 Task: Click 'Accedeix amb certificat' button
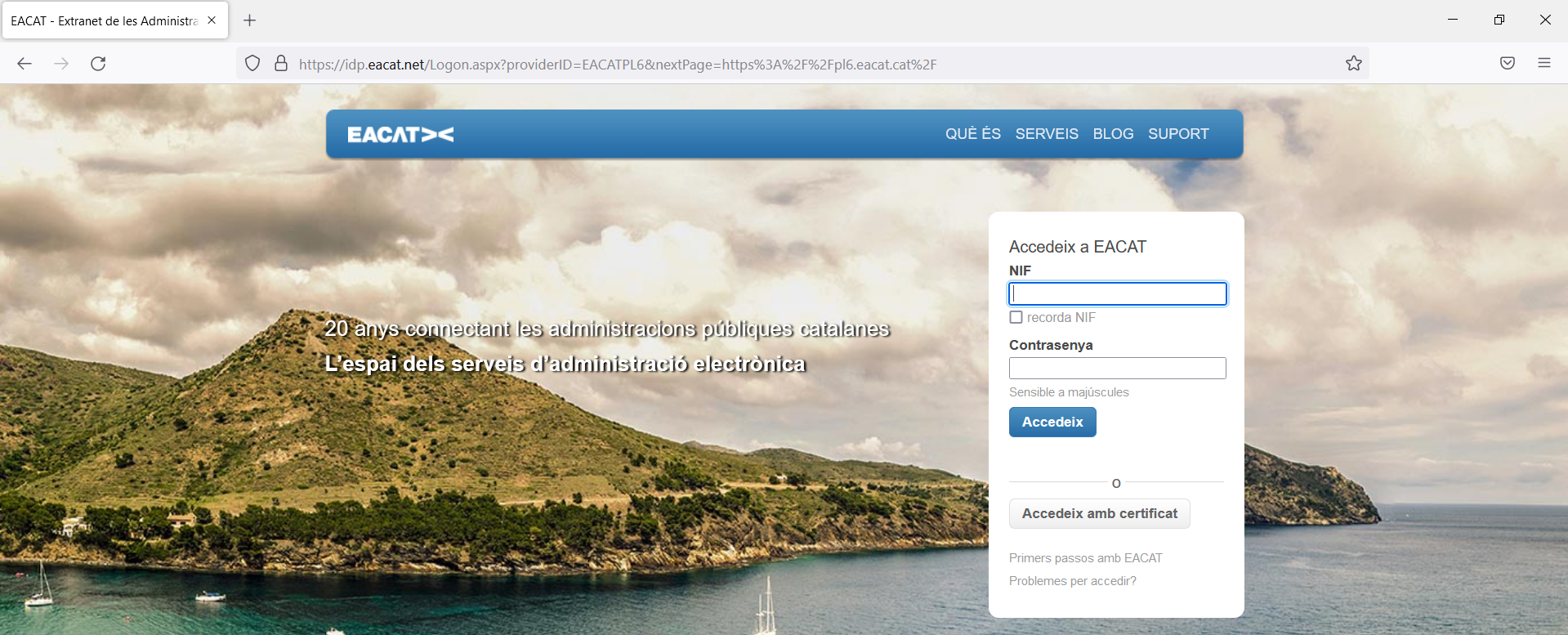coord(1100,513)
